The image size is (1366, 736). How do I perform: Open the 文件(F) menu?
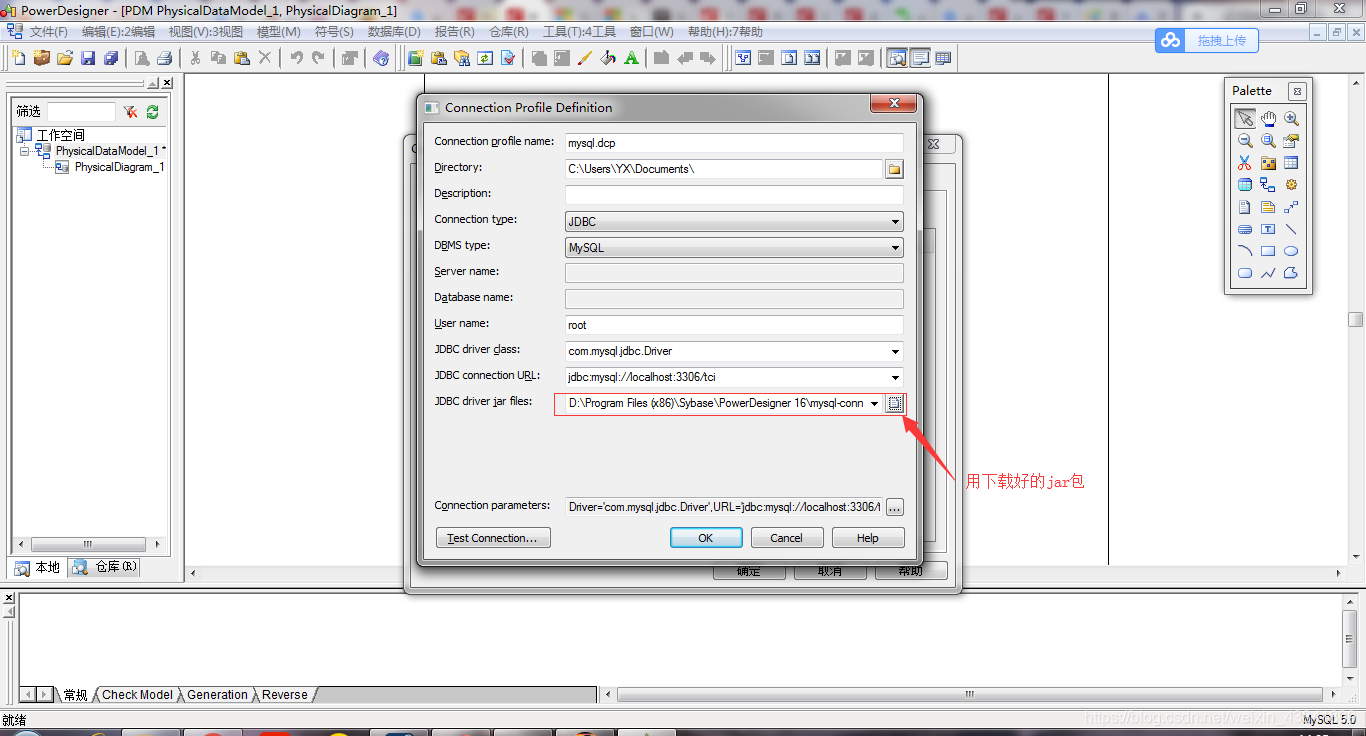pos(48,32)
